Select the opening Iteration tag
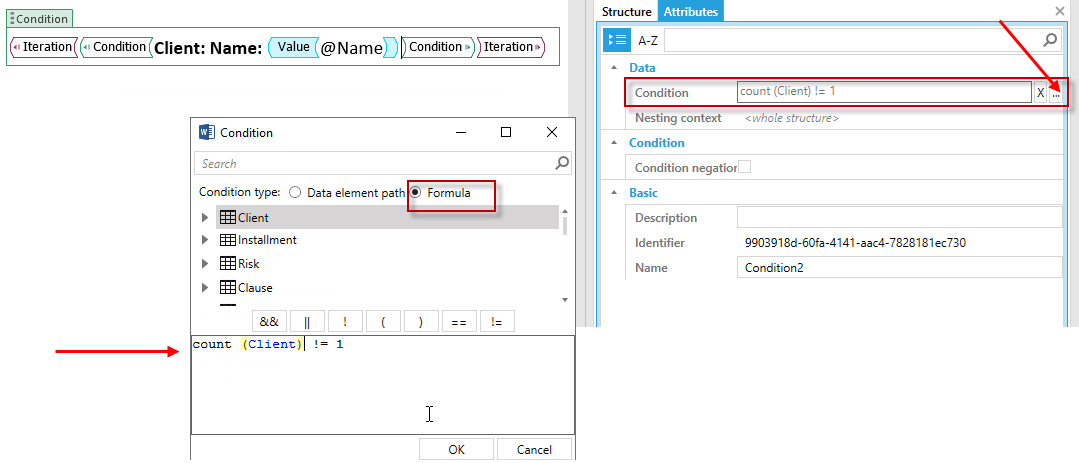1079x463 pixels. point(43,47)
